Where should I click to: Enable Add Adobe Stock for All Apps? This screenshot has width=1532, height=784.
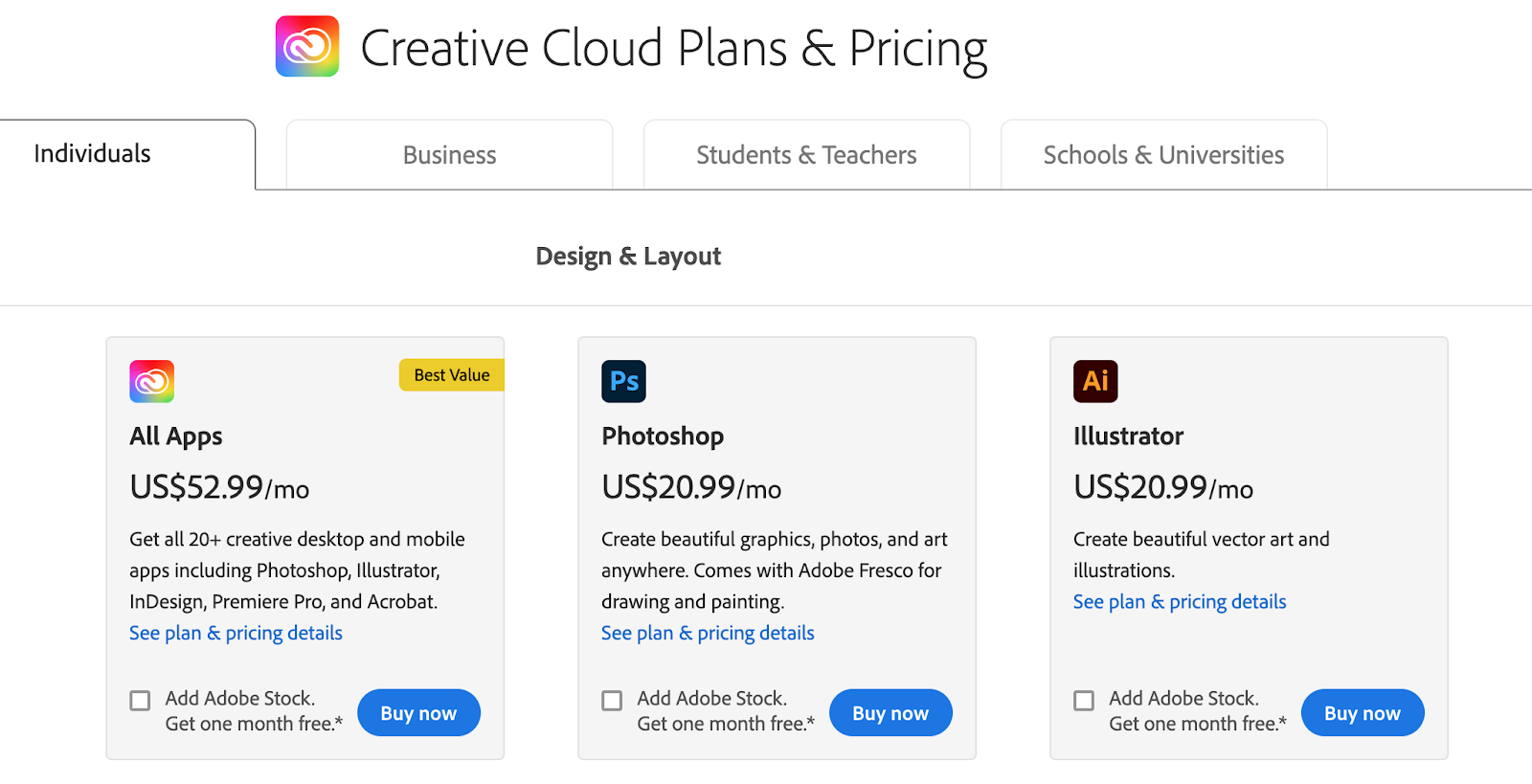[141, 701]
